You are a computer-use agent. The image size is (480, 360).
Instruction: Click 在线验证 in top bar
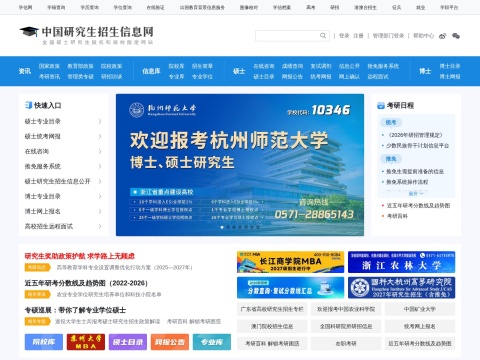[156, 7]
